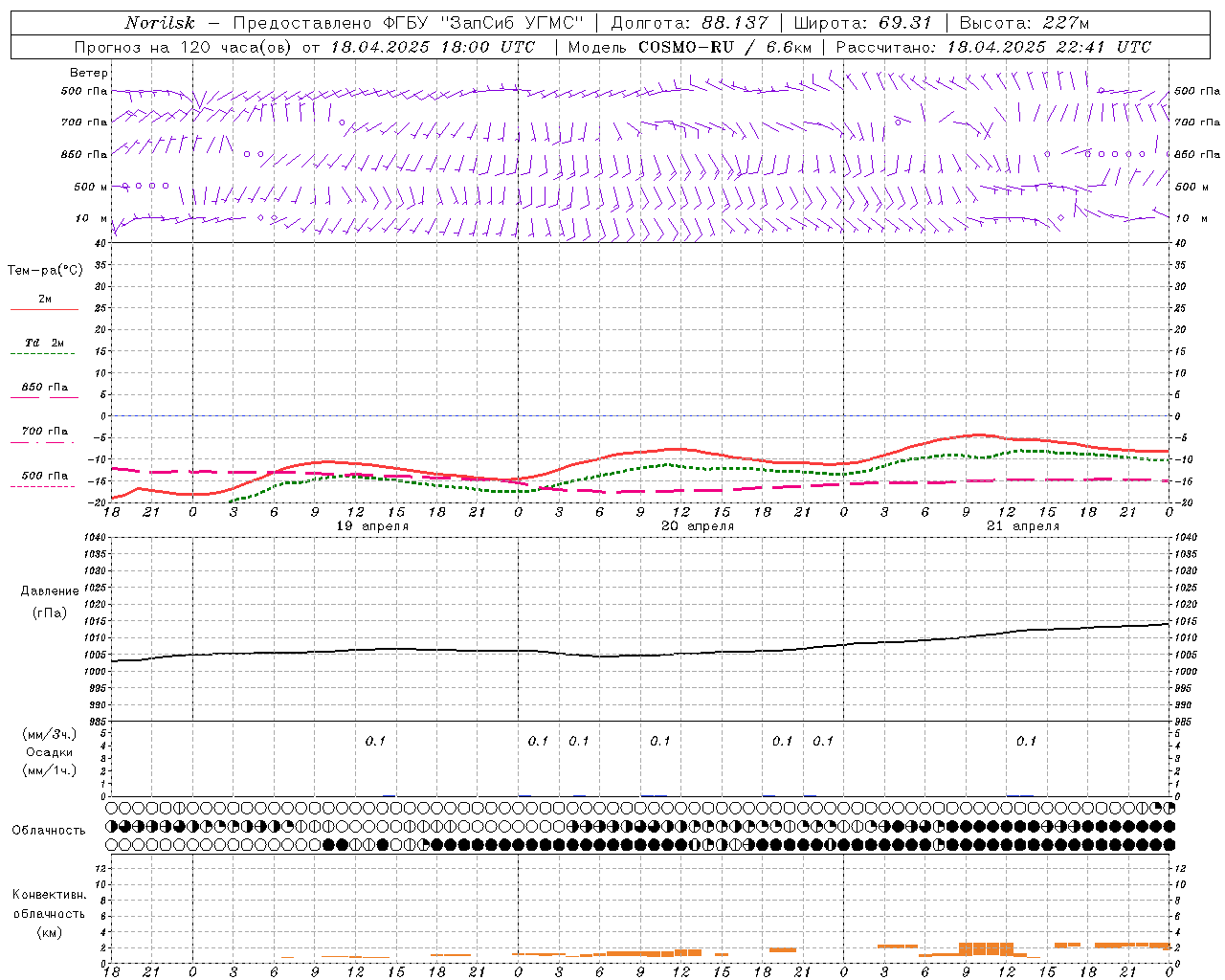Click the Осадки panel label
This screenshot has height=980, width=1225.
click(x=49, y=752)
